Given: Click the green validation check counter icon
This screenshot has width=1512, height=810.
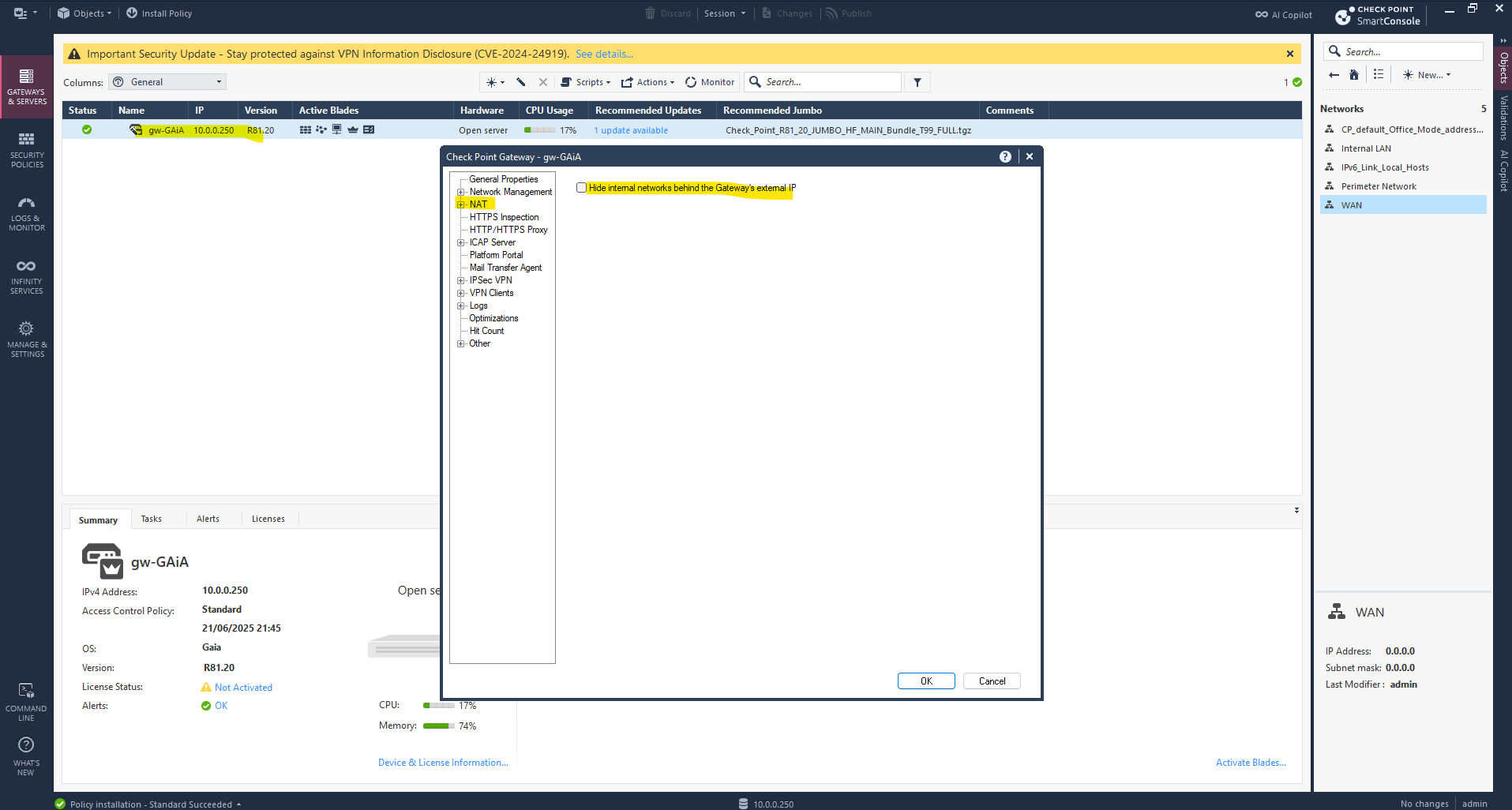Looking at the screenshot, I should (x=1297, y=82).
